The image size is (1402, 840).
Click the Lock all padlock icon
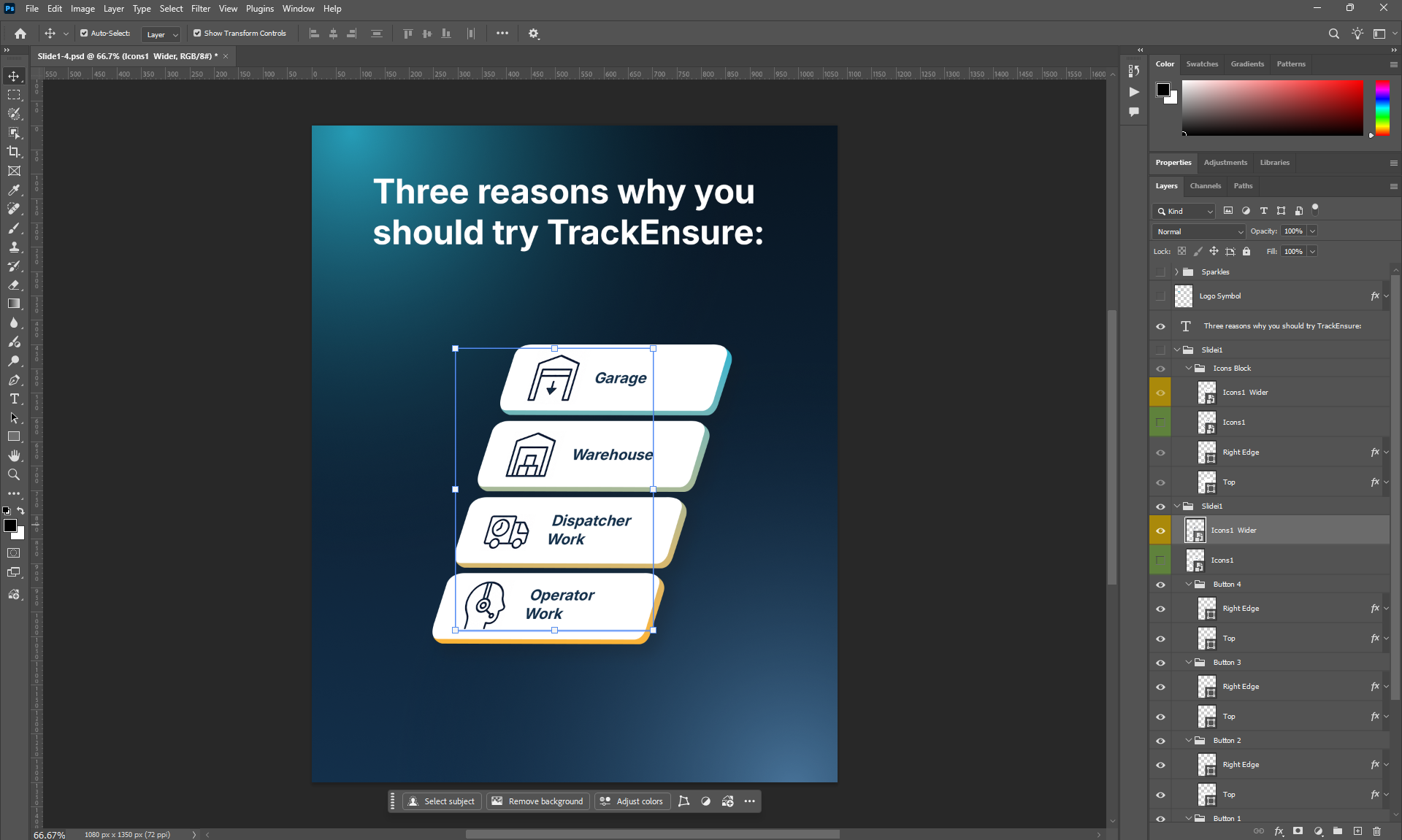click(x=1246, y=251)
